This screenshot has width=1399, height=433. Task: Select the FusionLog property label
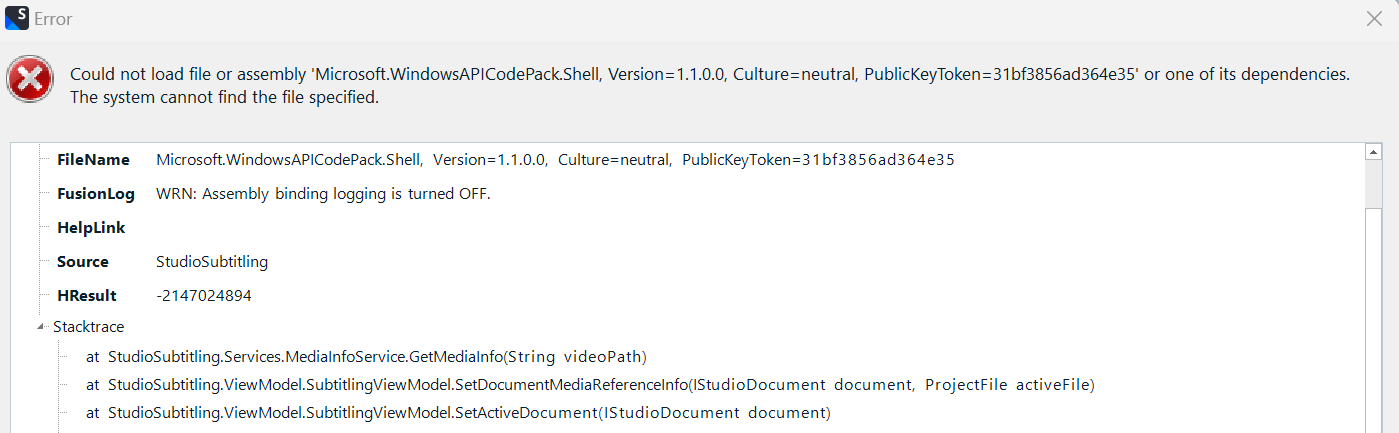tap(96, 194)
